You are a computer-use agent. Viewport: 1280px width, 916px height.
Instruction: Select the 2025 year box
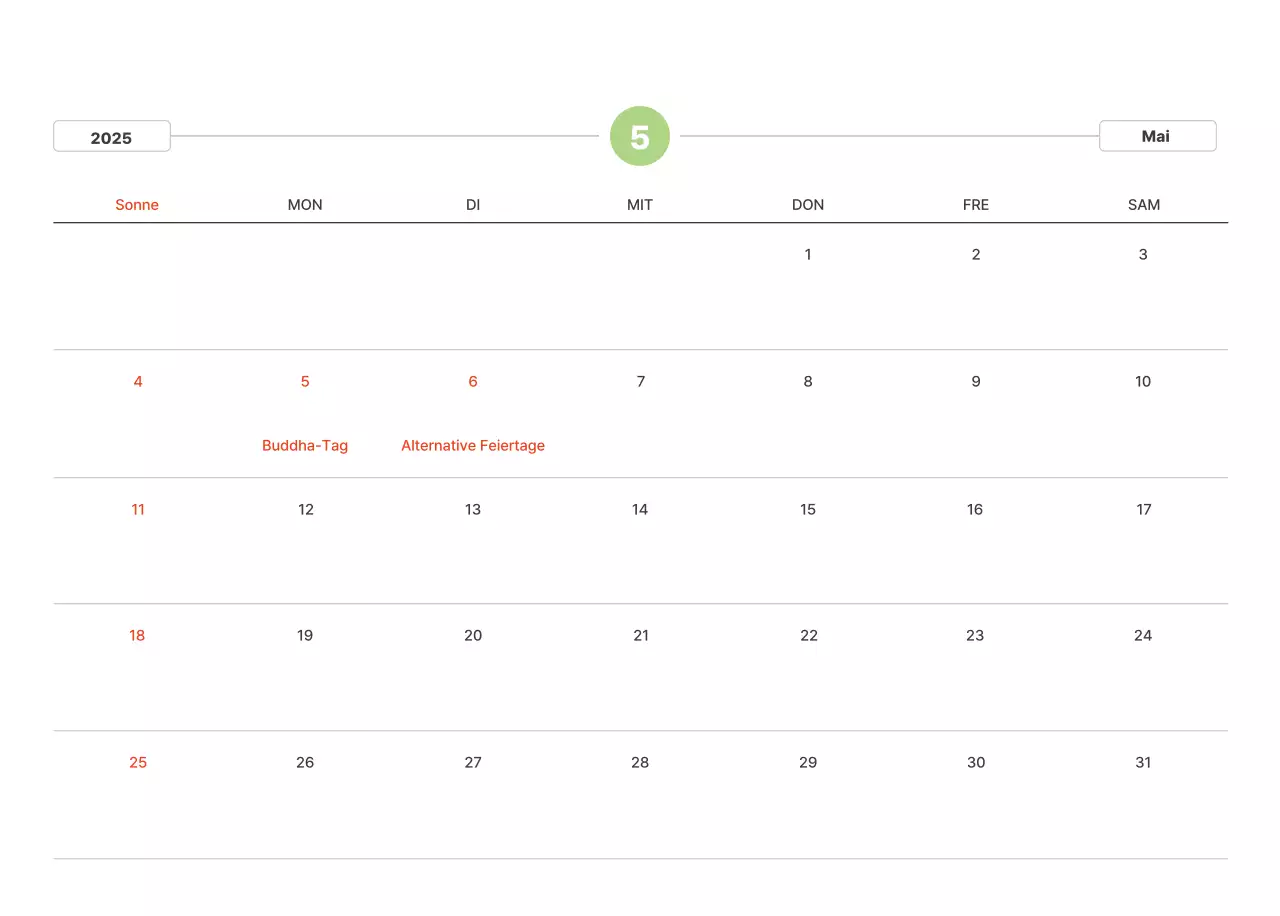click(112, 137)
